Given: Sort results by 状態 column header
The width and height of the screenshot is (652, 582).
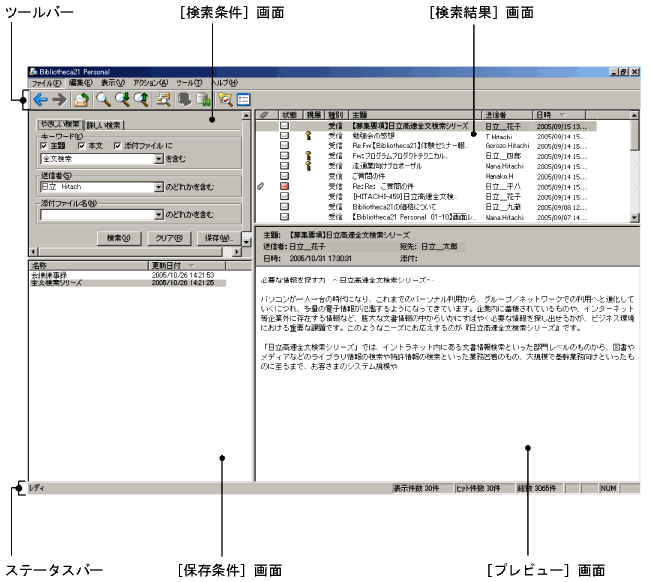Looking at the screenshot, I should pyautogui.click(x=290, y=115).
